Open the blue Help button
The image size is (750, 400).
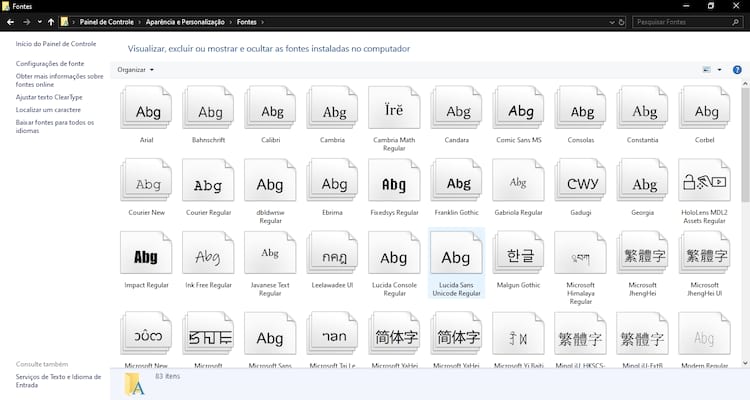737,70
